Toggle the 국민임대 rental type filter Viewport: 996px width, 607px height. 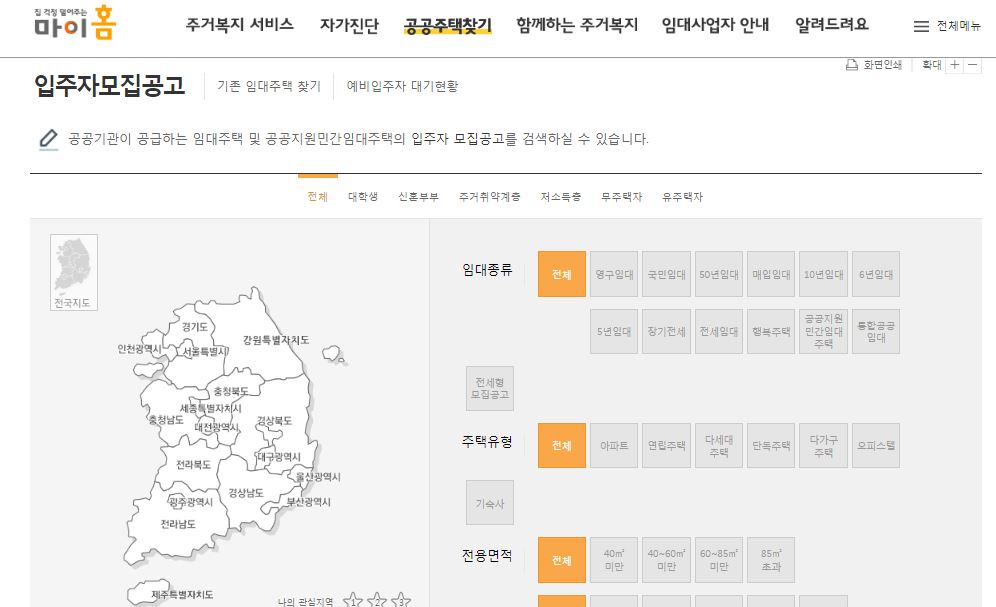click(x=666, y=273)
